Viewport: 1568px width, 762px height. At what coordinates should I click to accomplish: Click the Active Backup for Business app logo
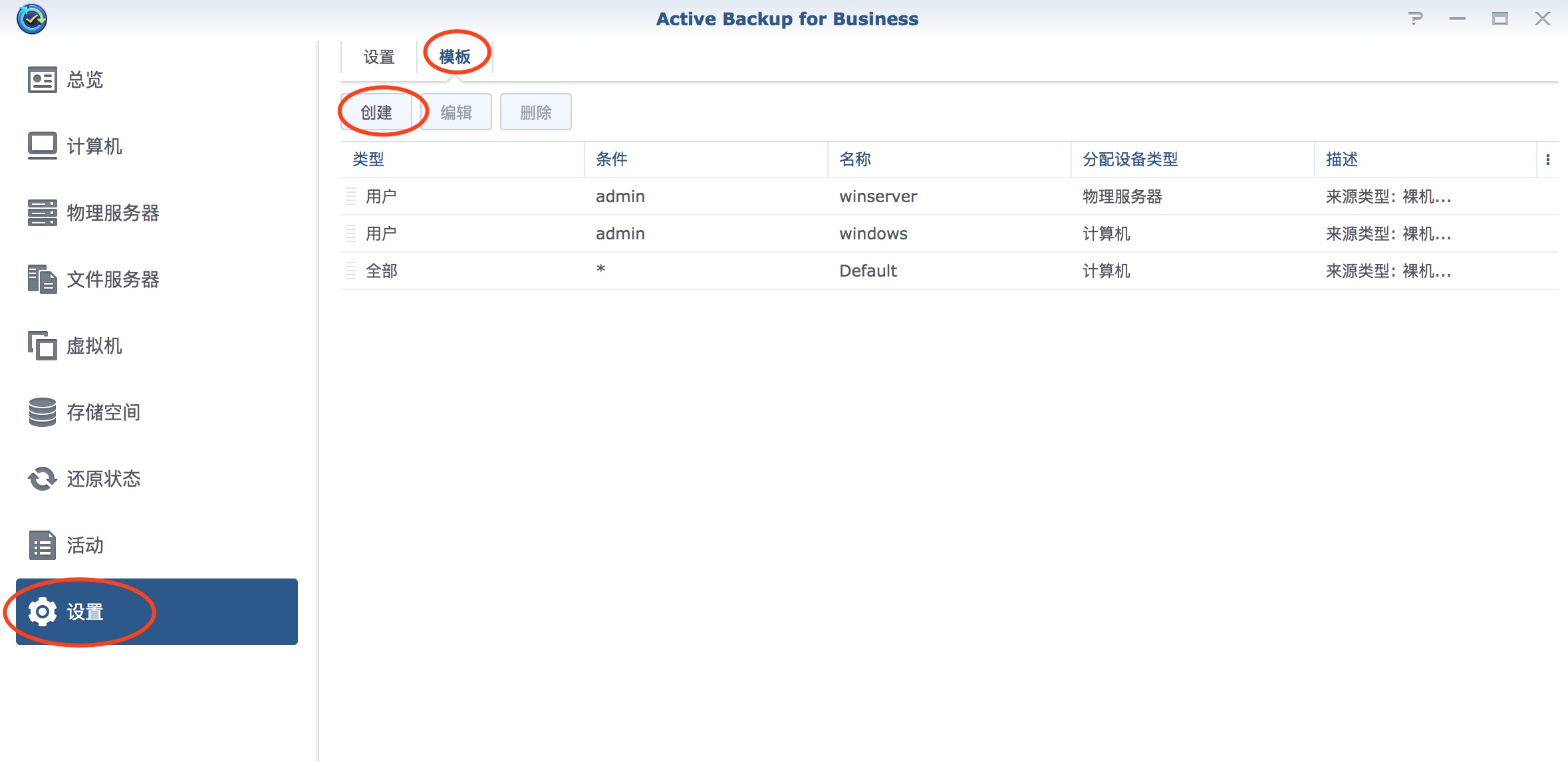[32, 19]
